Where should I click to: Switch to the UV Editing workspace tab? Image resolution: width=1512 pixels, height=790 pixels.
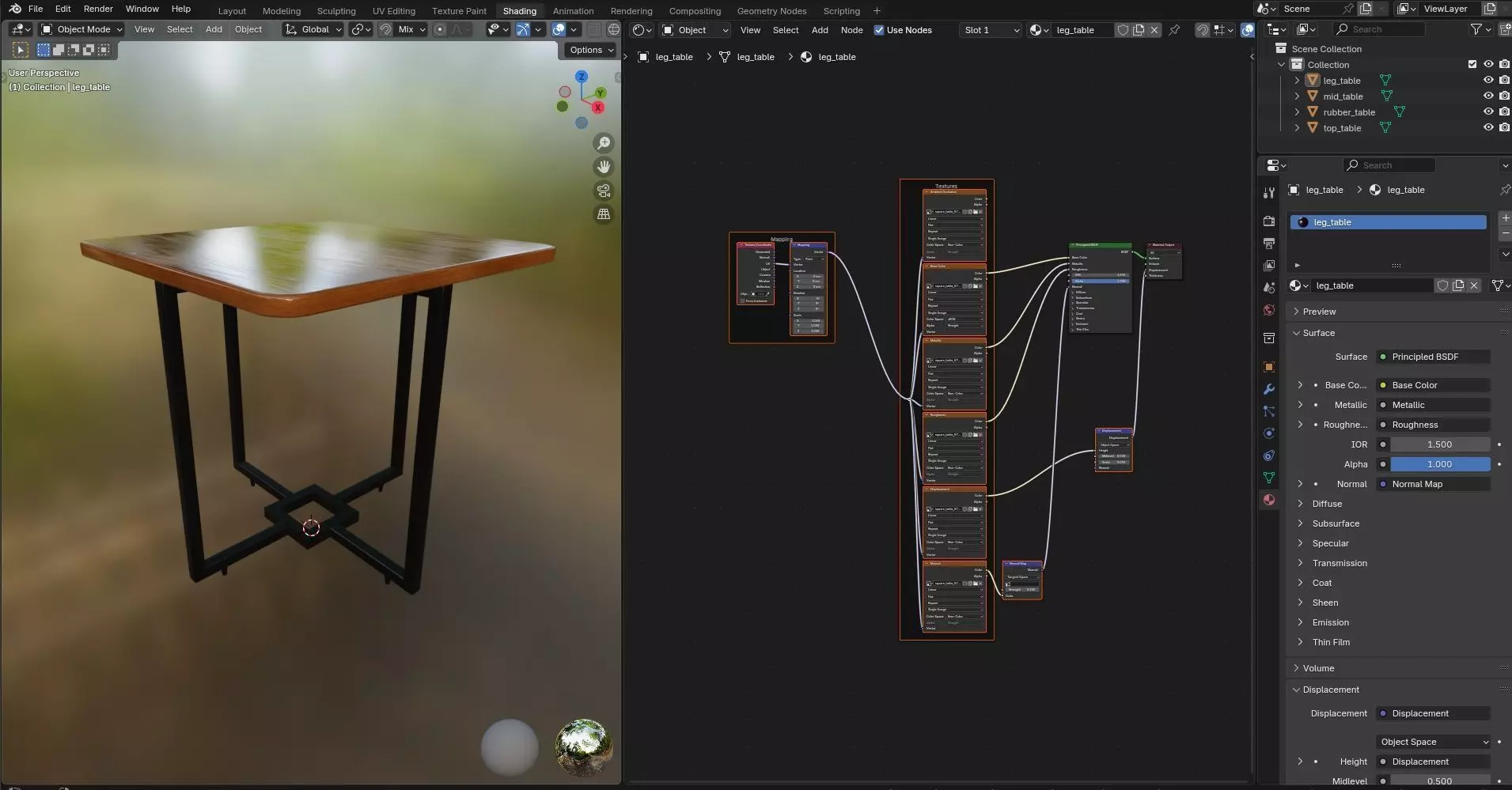tap(393, 11)
